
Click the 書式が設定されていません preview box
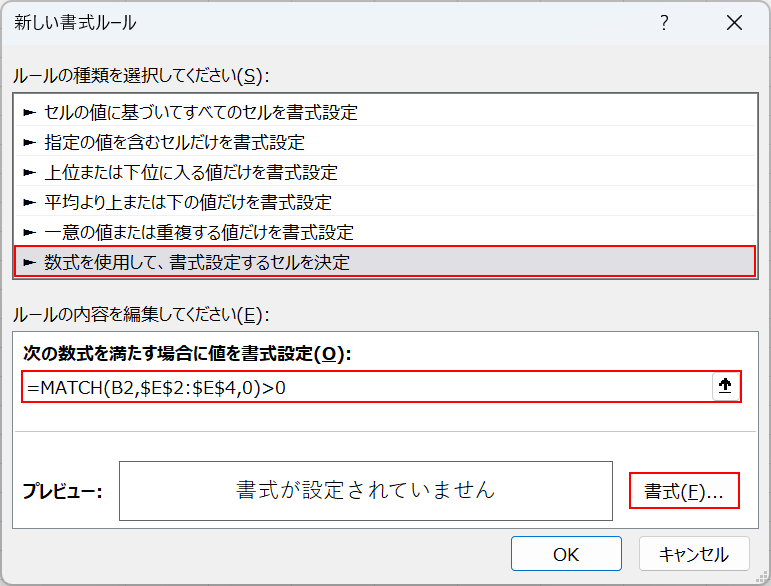pos(365,491)
